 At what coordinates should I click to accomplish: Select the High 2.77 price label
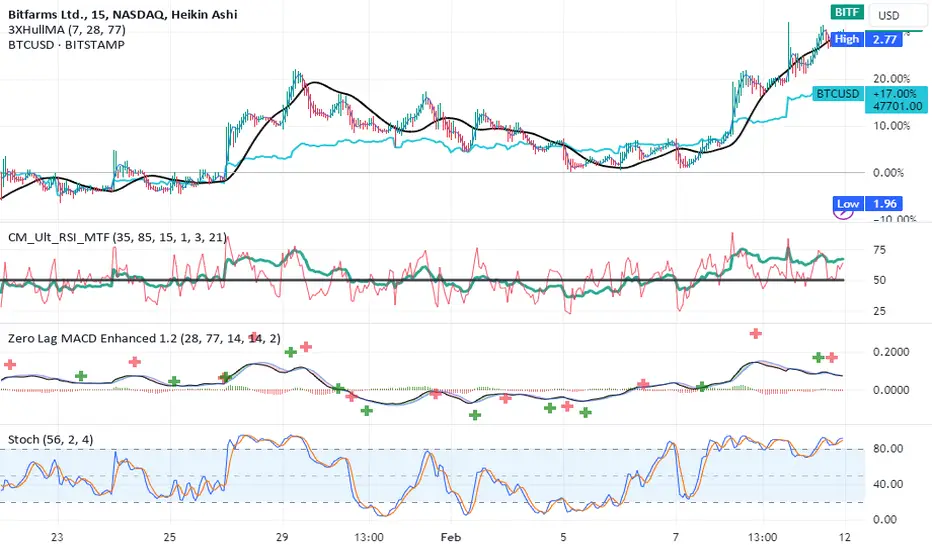(866, 39)
